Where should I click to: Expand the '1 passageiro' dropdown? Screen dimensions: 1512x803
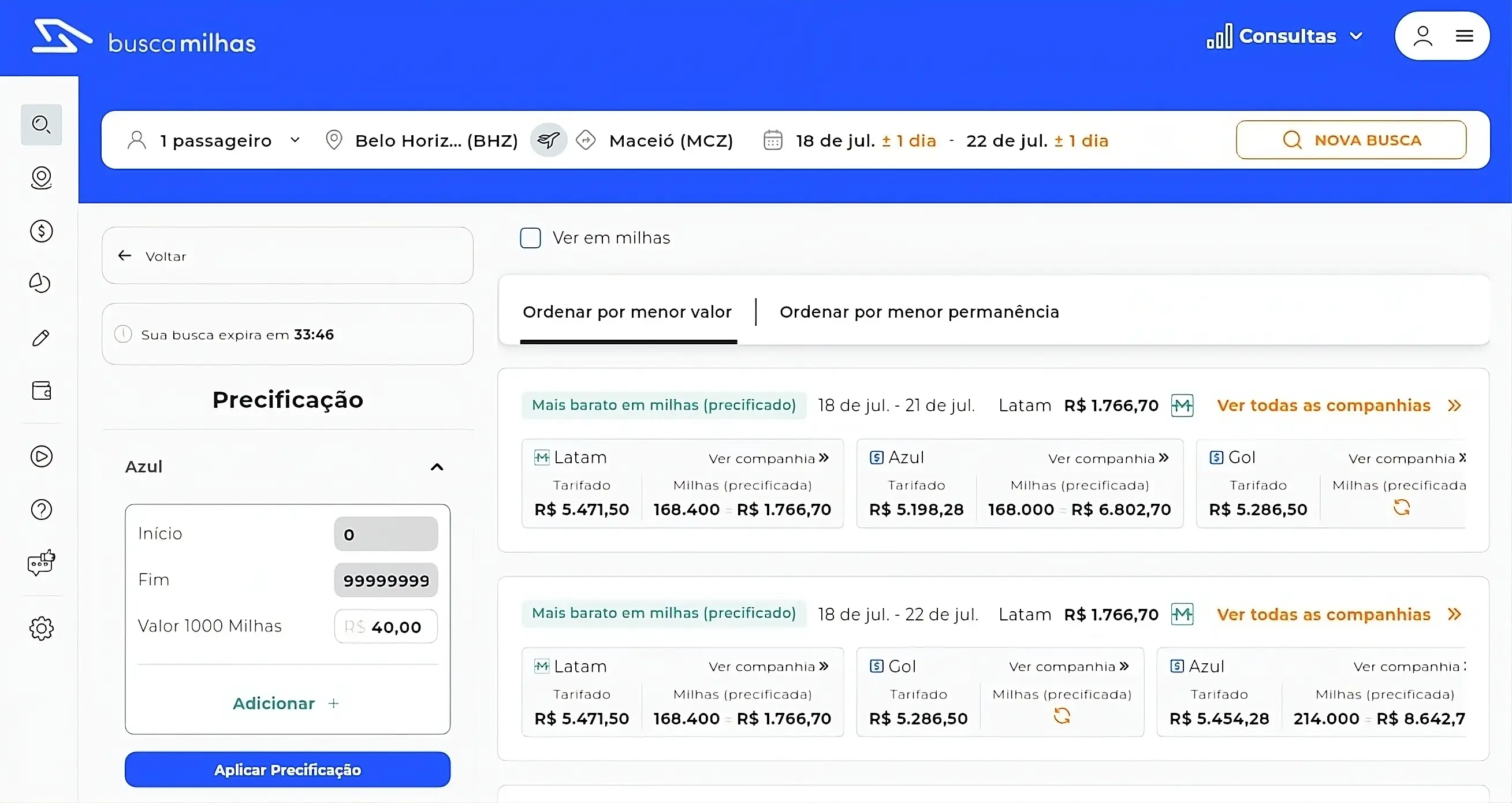coord(214,140)
